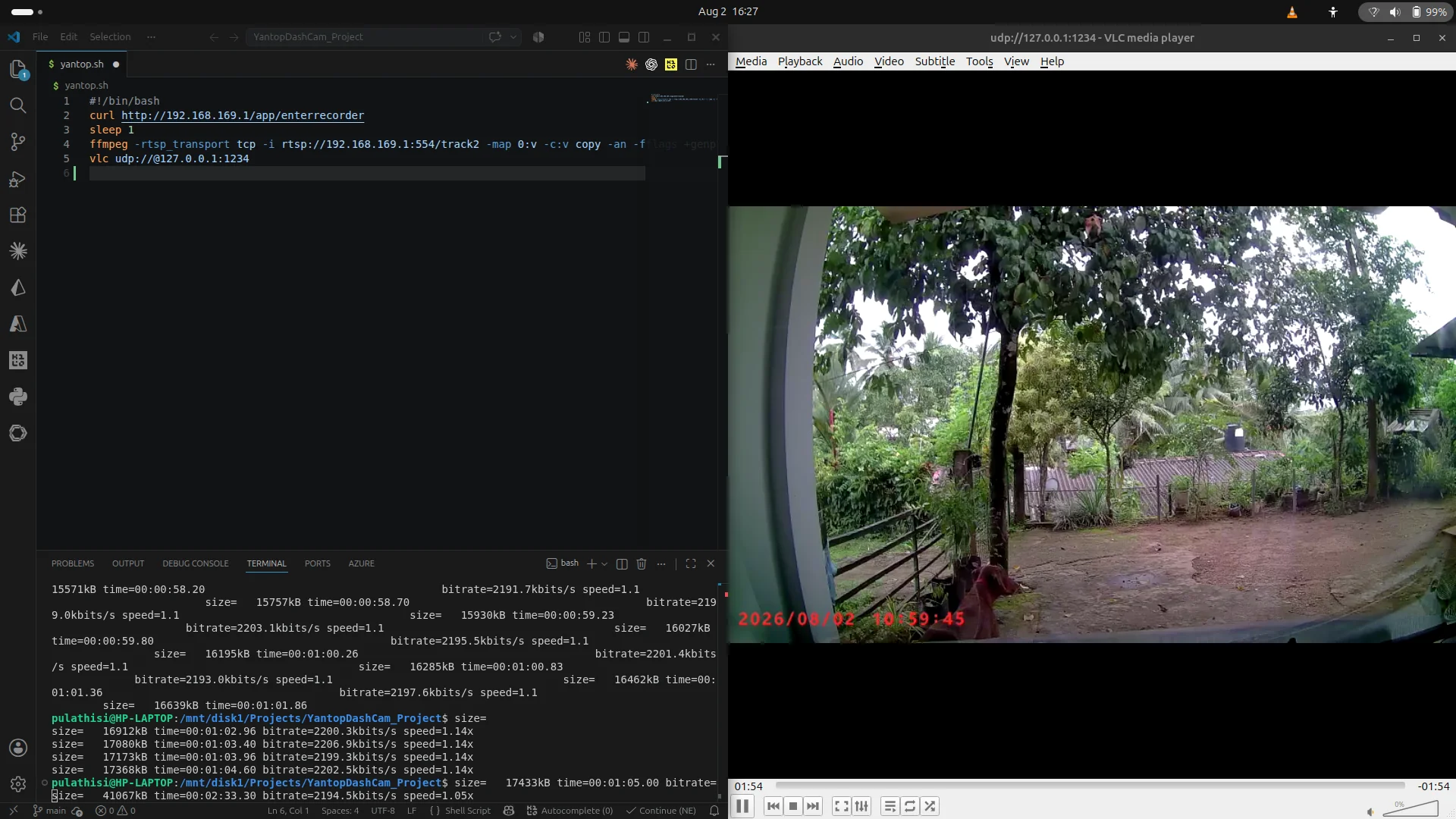The width and height of the screenshot is (1456, 819).
Task: Open the Source Control view
Action: pos(18,142)
